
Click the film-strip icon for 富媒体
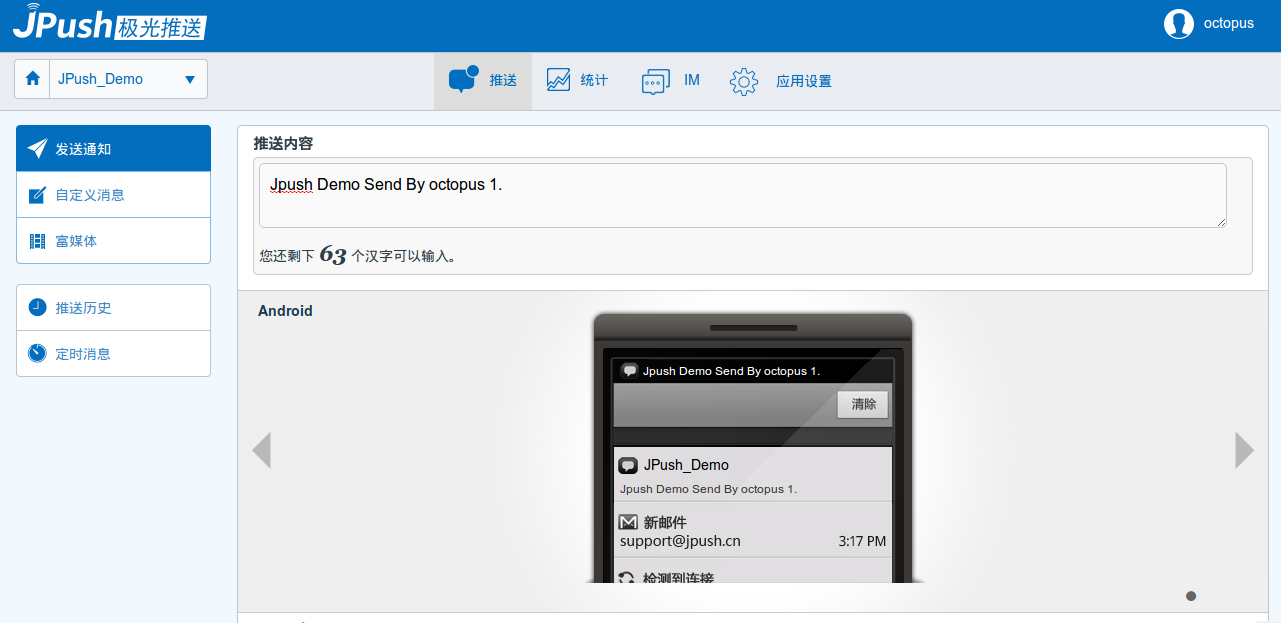click(37, 241)
